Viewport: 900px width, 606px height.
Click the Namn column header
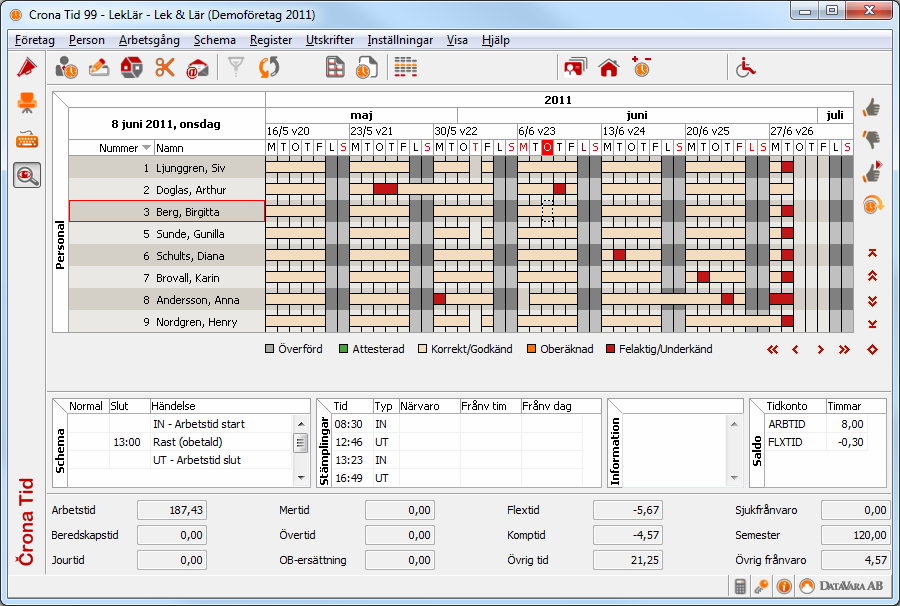(x=170, y=148)
